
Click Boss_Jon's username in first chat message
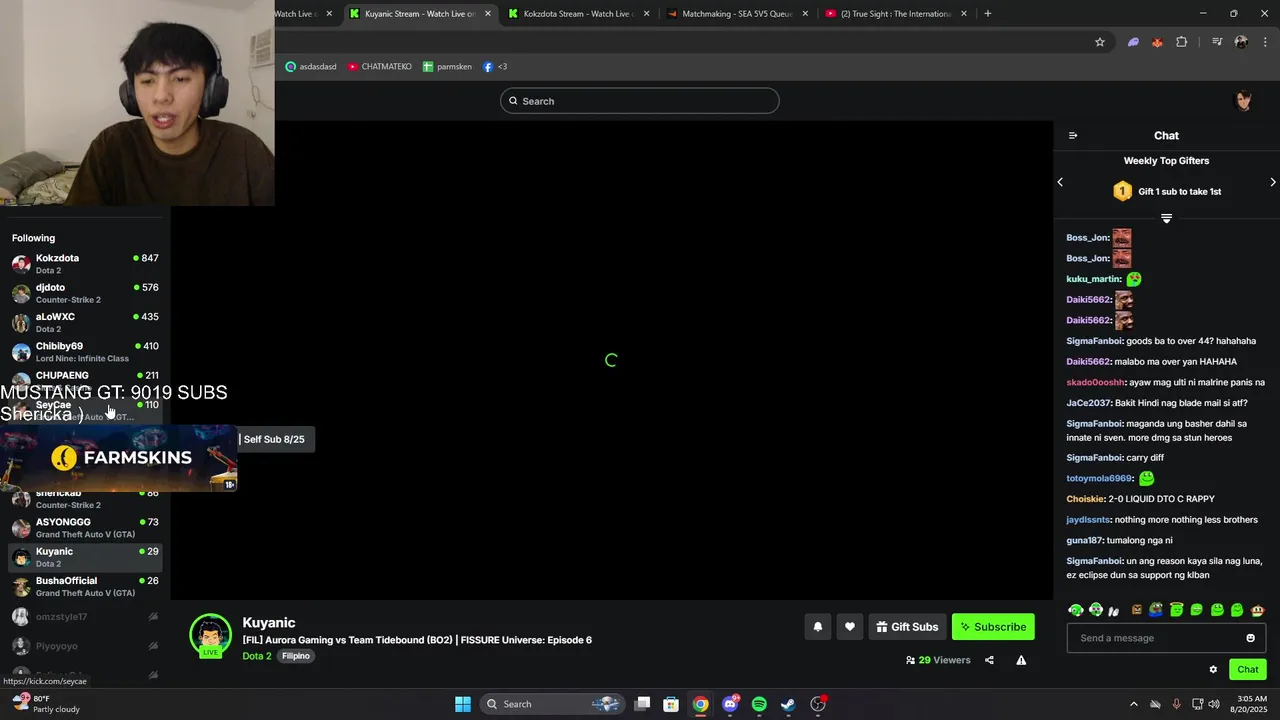(x=1087, y=238)
